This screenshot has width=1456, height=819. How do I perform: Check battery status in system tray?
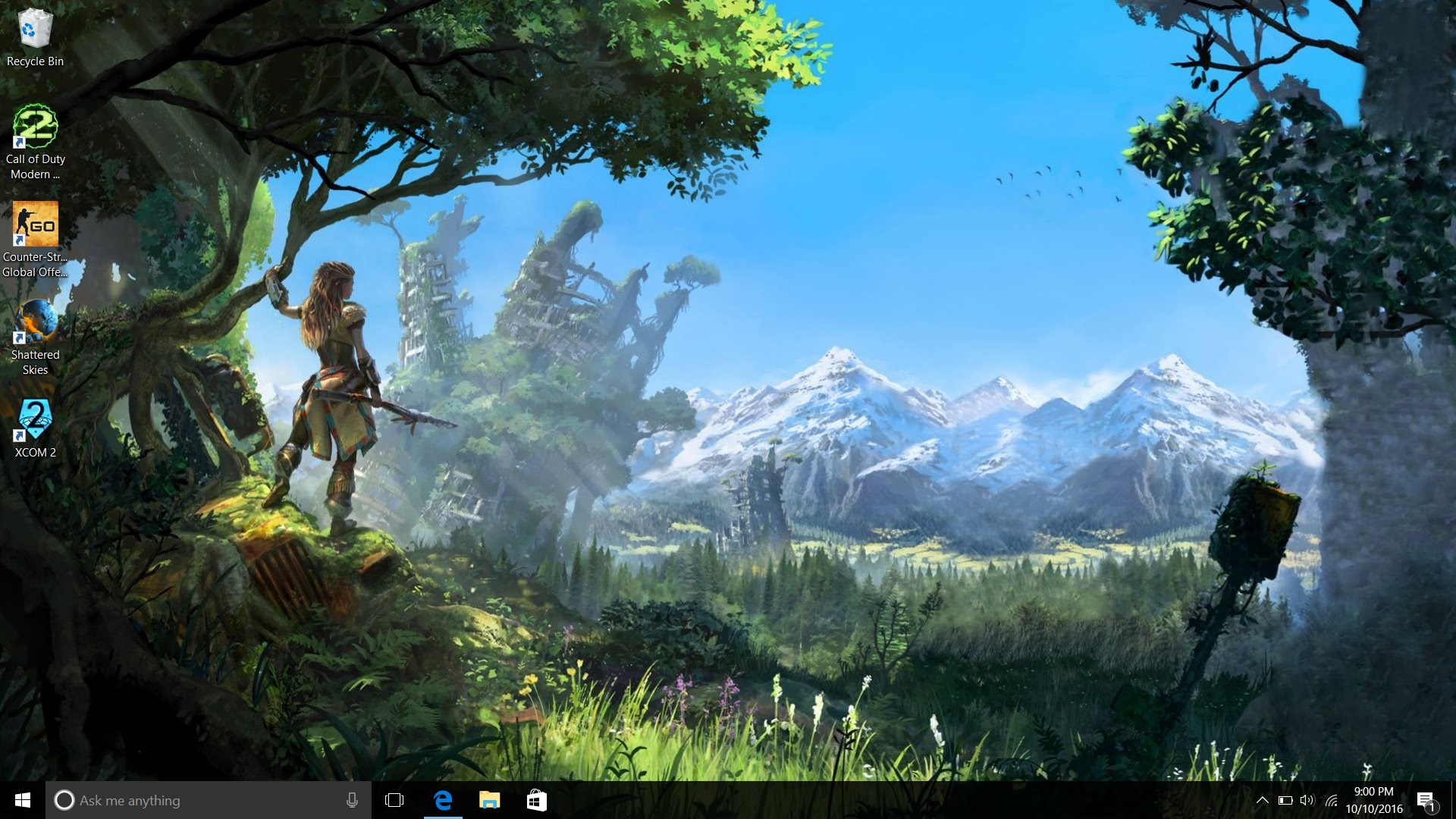1285,800
